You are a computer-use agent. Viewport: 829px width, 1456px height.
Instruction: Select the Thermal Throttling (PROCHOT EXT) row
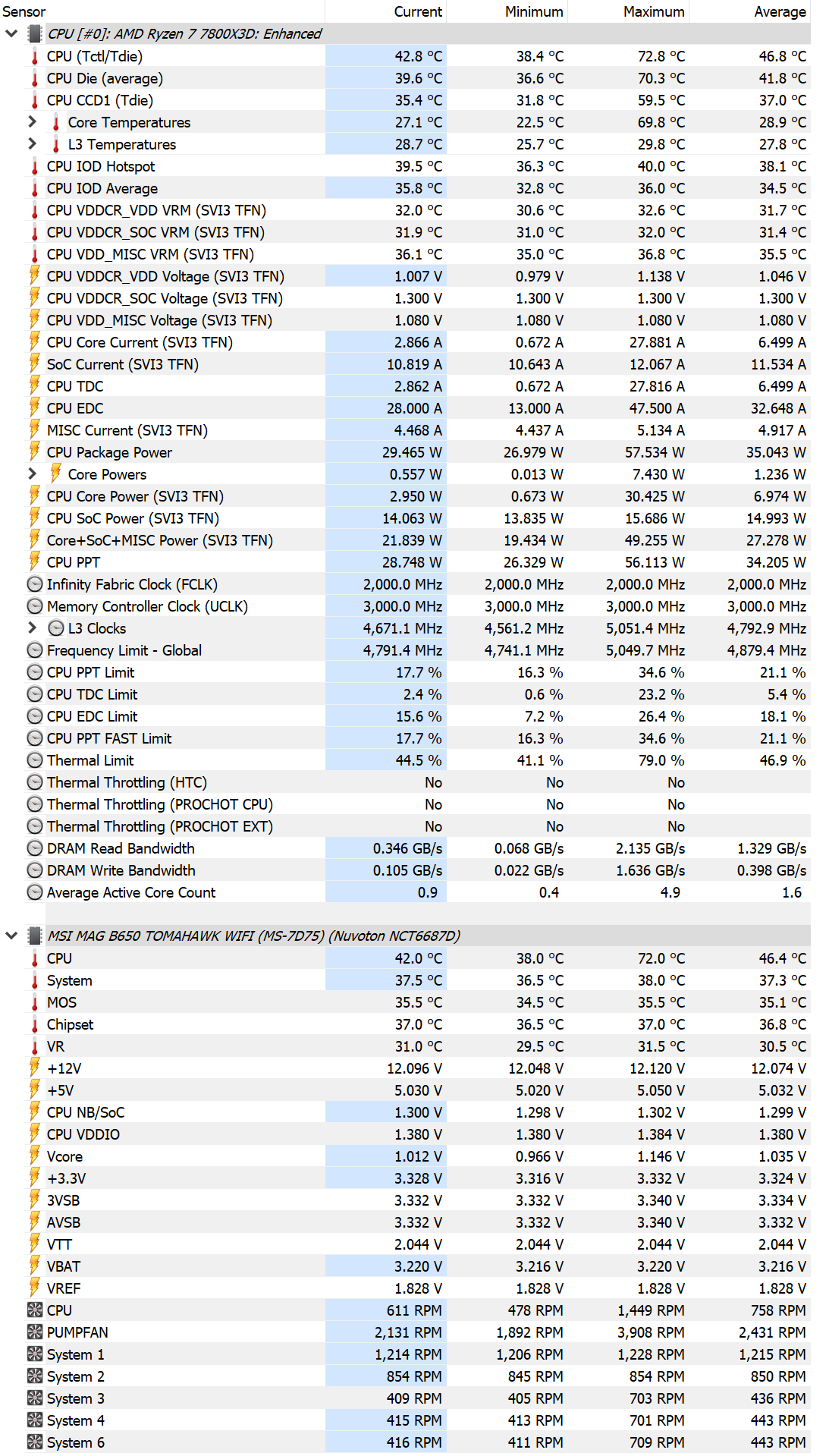[405, 826]
